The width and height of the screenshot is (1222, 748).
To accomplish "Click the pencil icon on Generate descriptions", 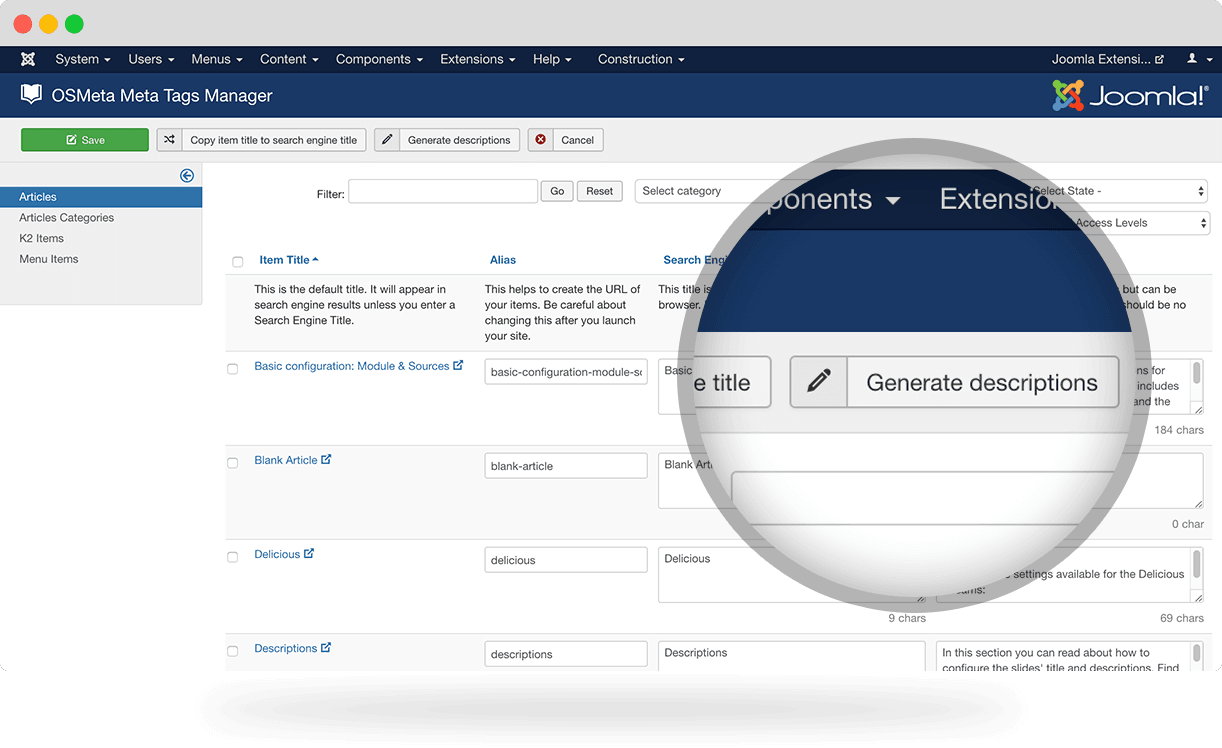I will point(387,140).
